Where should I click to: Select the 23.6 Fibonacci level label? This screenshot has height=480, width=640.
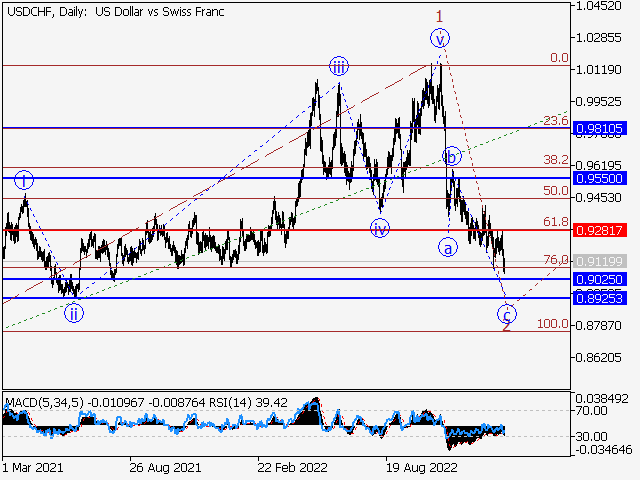click(x=555, y=121)
